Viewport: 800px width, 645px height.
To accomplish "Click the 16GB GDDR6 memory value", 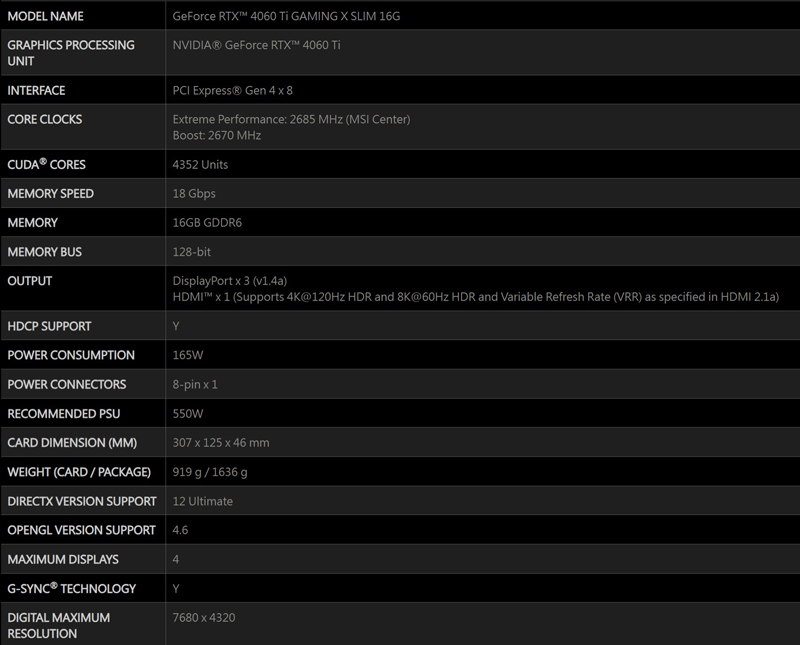I will (x=206, y=223).
